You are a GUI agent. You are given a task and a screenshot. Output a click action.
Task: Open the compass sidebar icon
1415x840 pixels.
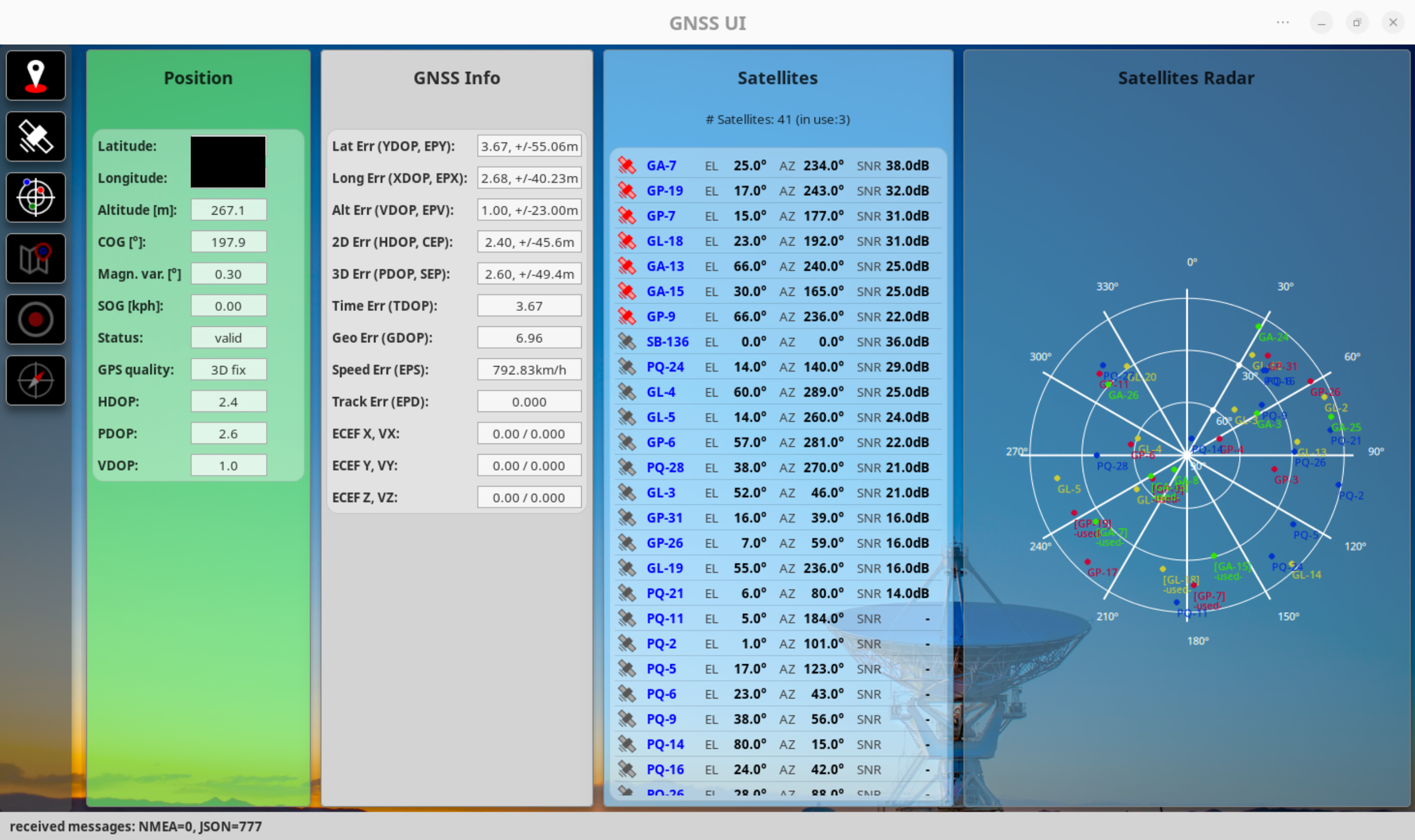pos(35,380)
